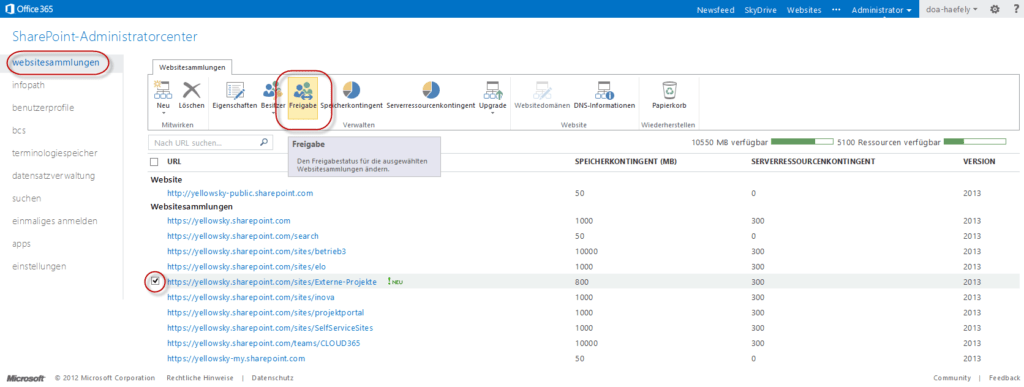Expand the Besitzer dropdown arrow
This screenshot has width=1024, height=387.
tap(272, 113)
